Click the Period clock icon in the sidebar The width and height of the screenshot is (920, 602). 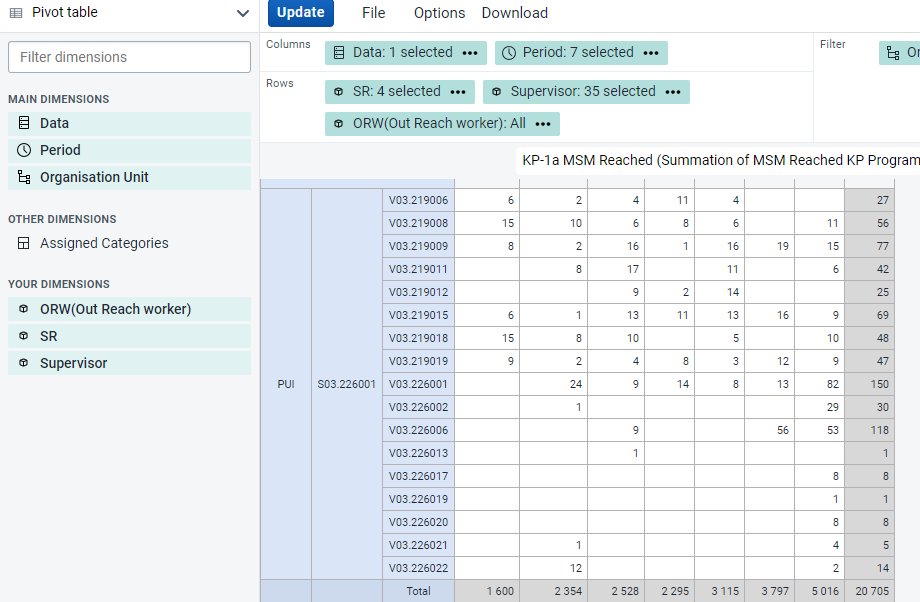pyautogui.click(x=24, y=150)
